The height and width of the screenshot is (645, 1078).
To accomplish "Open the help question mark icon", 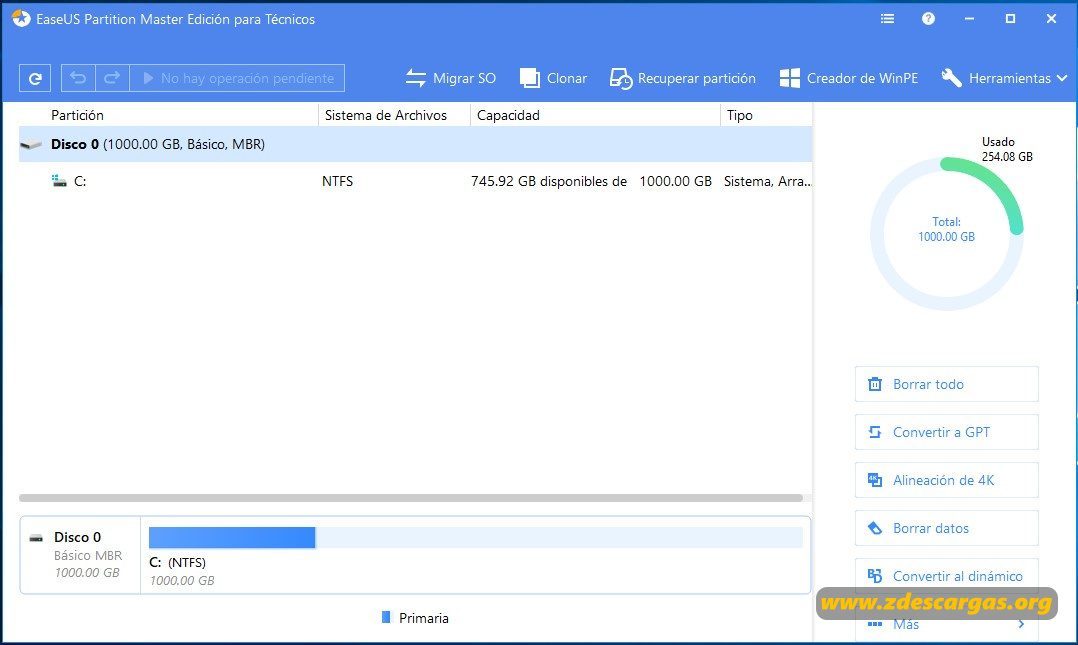I will (928, 19).
